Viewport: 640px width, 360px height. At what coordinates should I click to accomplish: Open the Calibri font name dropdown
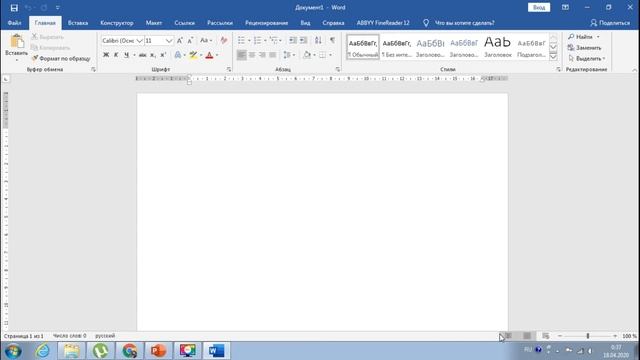pos(140,41)
